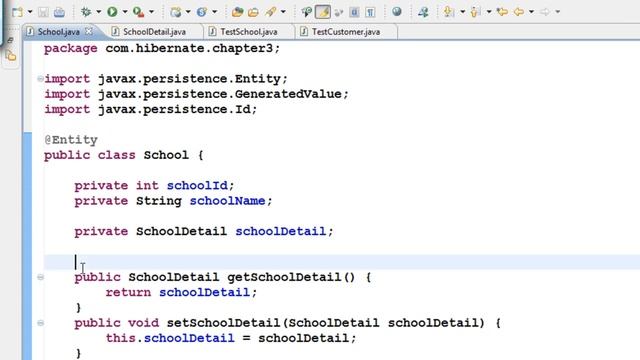Click the Last Edit Location icon
The width and height of the screenshot is (640, 360).
pyautogui.click(x=502, y=12)
